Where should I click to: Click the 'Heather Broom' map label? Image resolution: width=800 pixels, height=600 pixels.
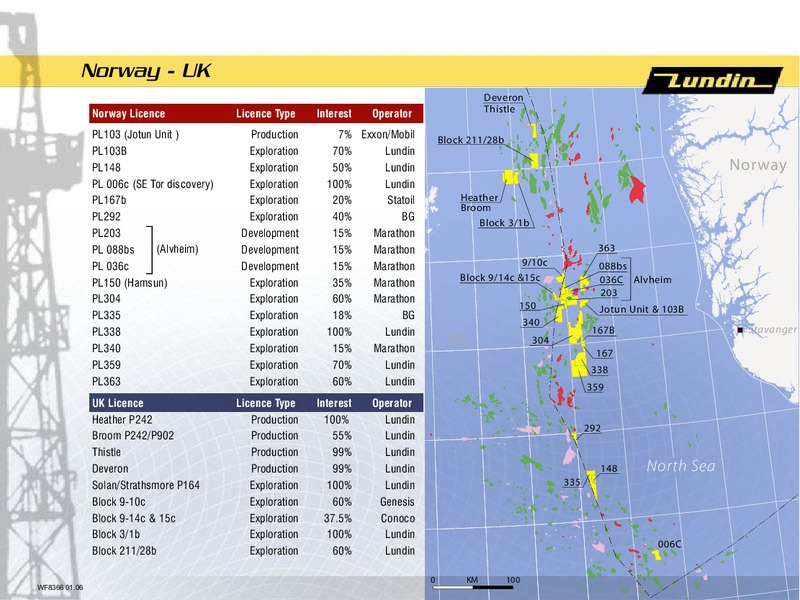point(479,203)
